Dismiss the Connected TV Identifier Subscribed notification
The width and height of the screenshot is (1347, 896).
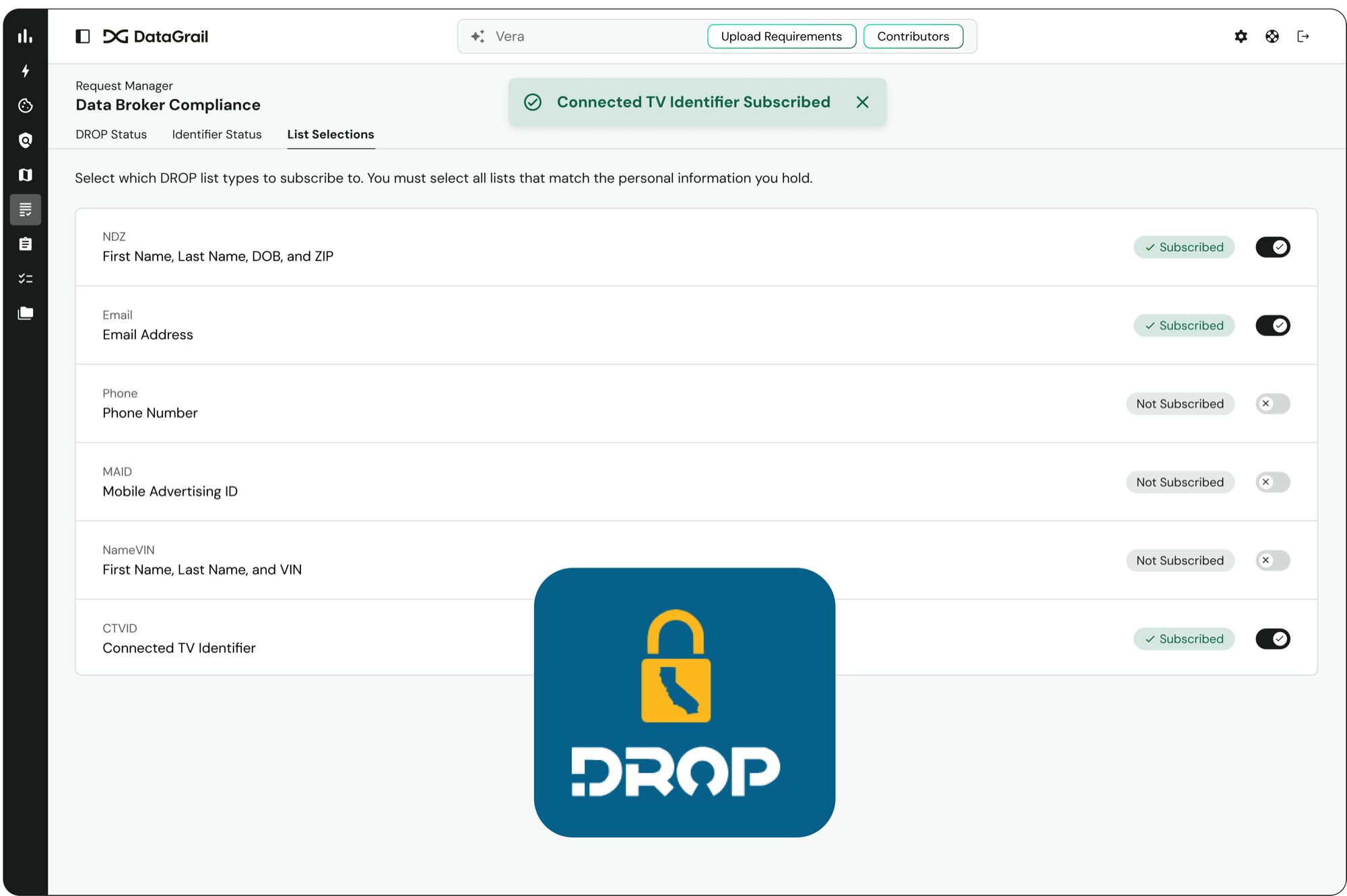tap(863, 102)
